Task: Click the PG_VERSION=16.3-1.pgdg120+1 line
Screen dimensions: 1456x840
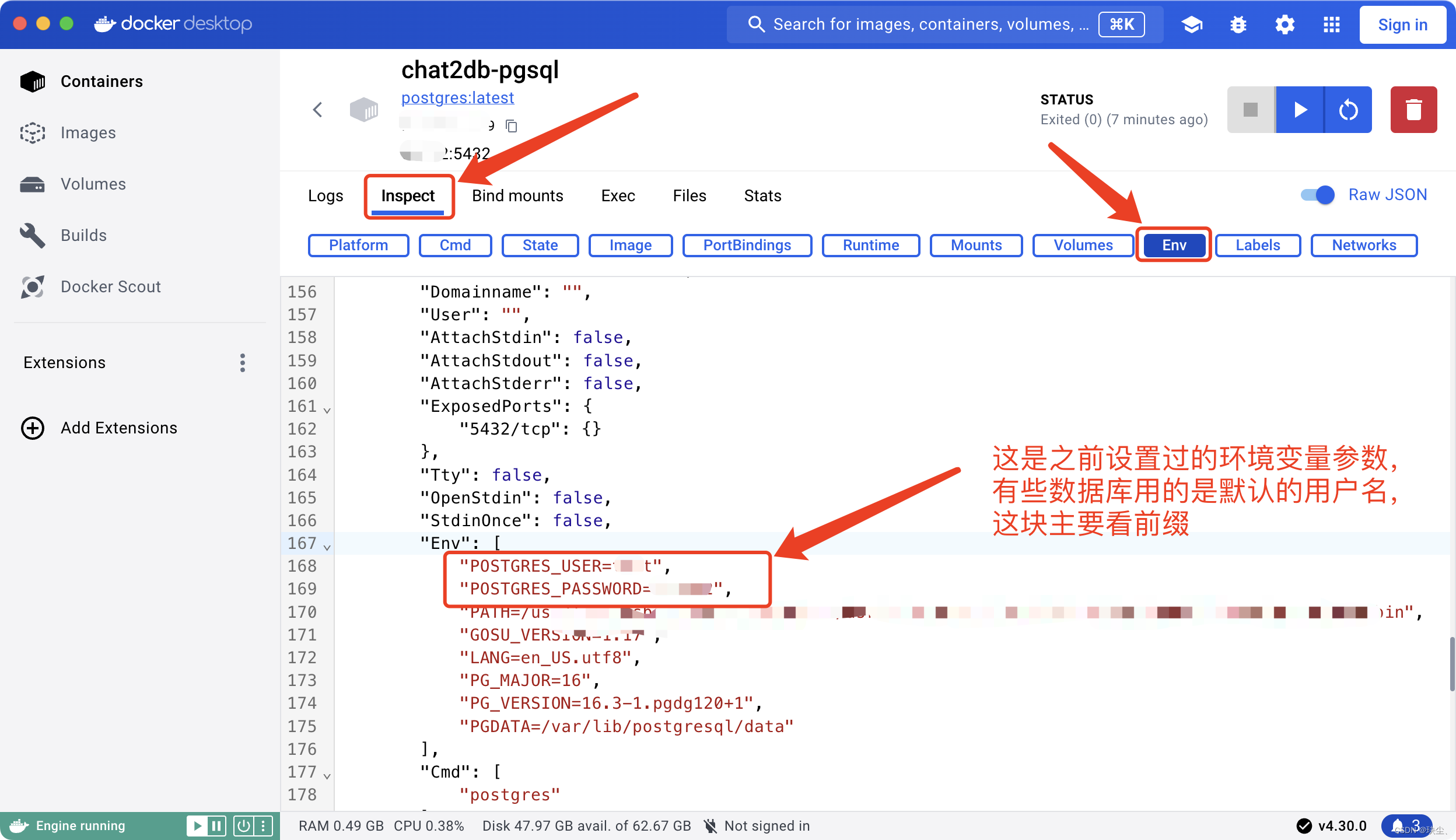Action: click(611, 703)
